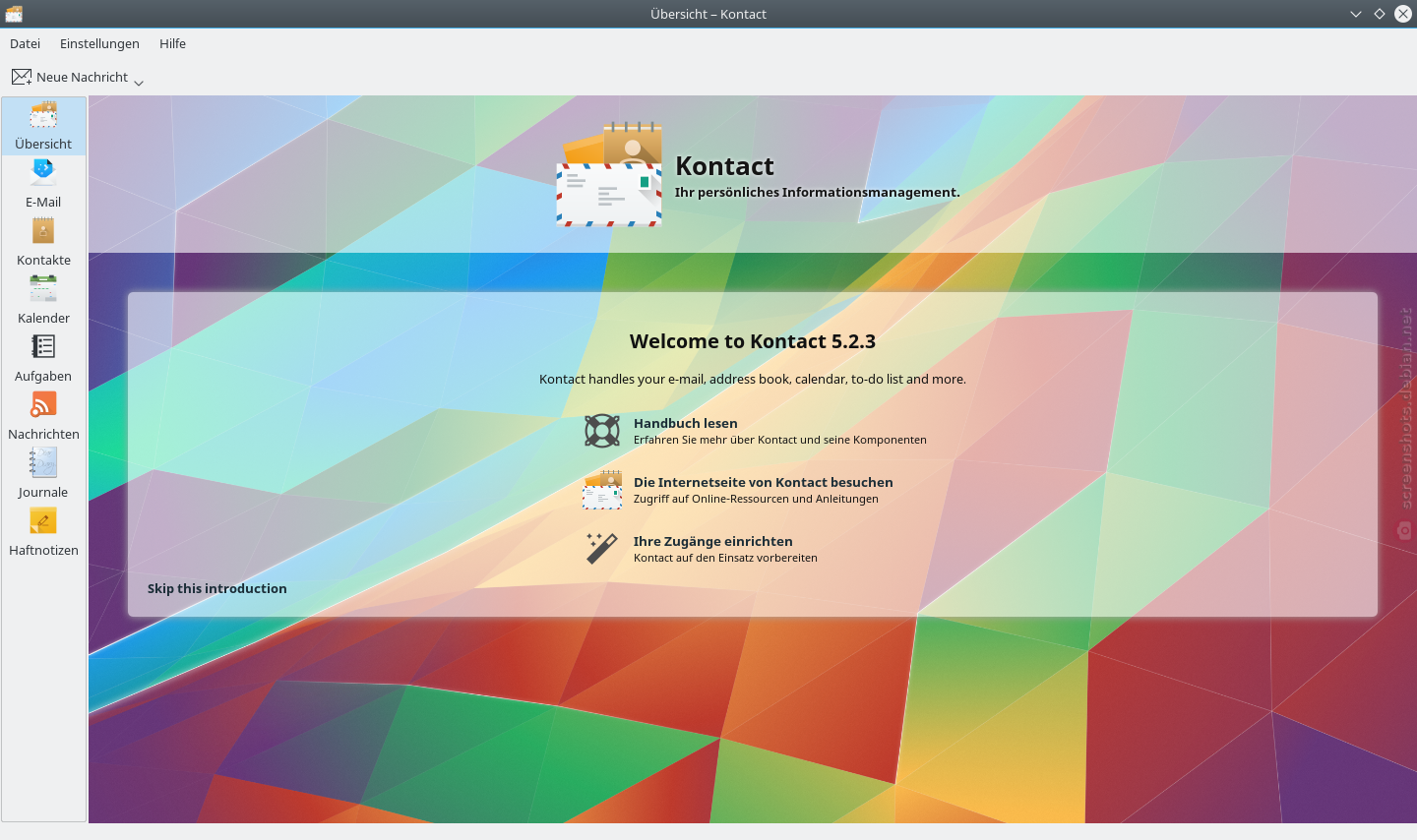
Task: Open Haftnotizen sticky notes
Action: [x=43, y=532]
